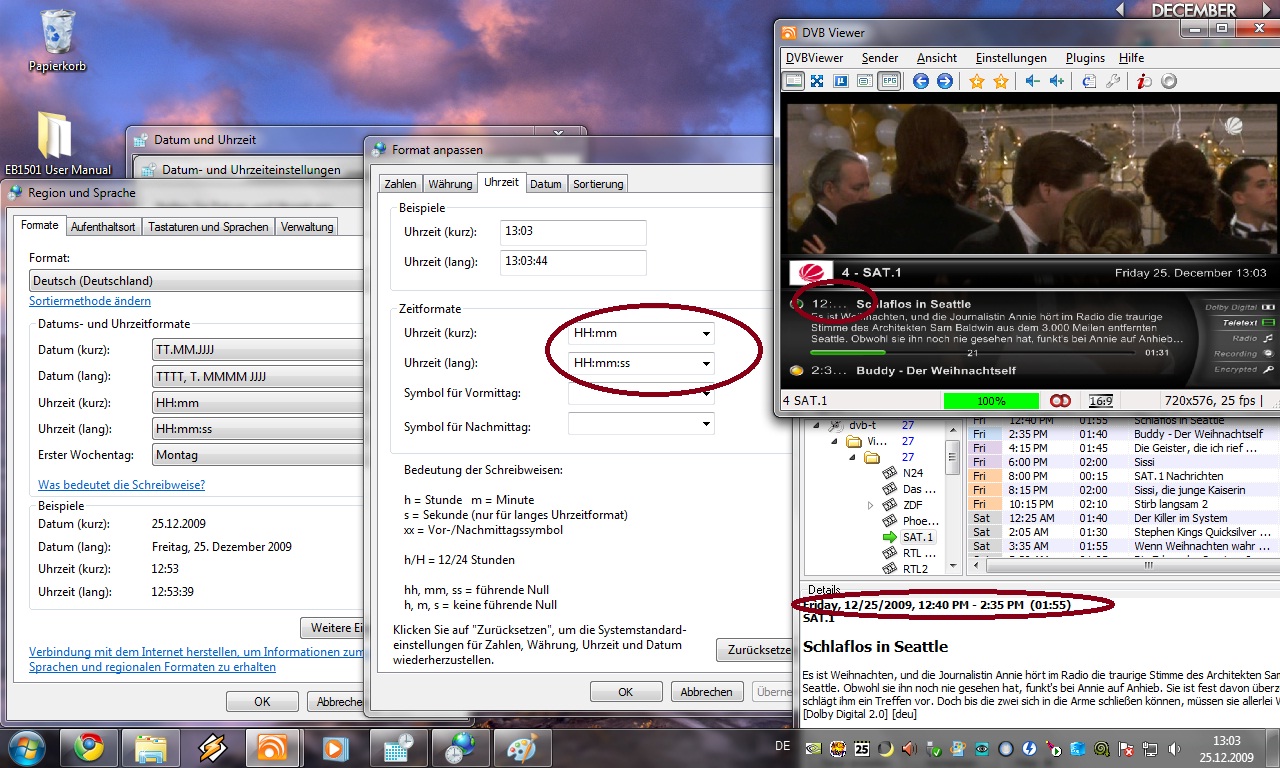
Task: Select 'Sissi' 6:00 PM EPG entry
Action: [1125, 463]
